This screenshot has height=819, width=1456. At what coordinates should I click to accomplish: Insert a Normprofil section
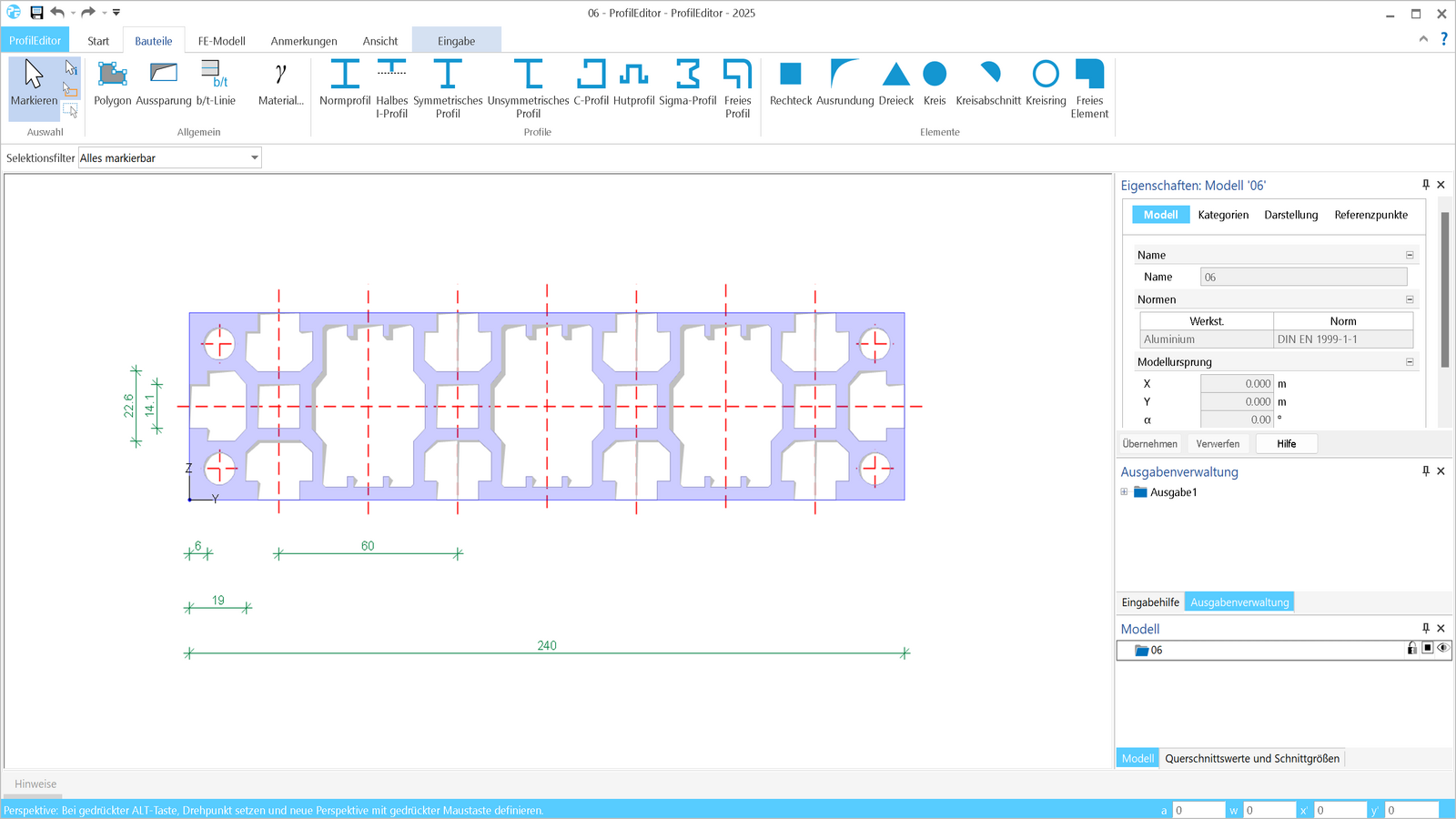point(345,84)
